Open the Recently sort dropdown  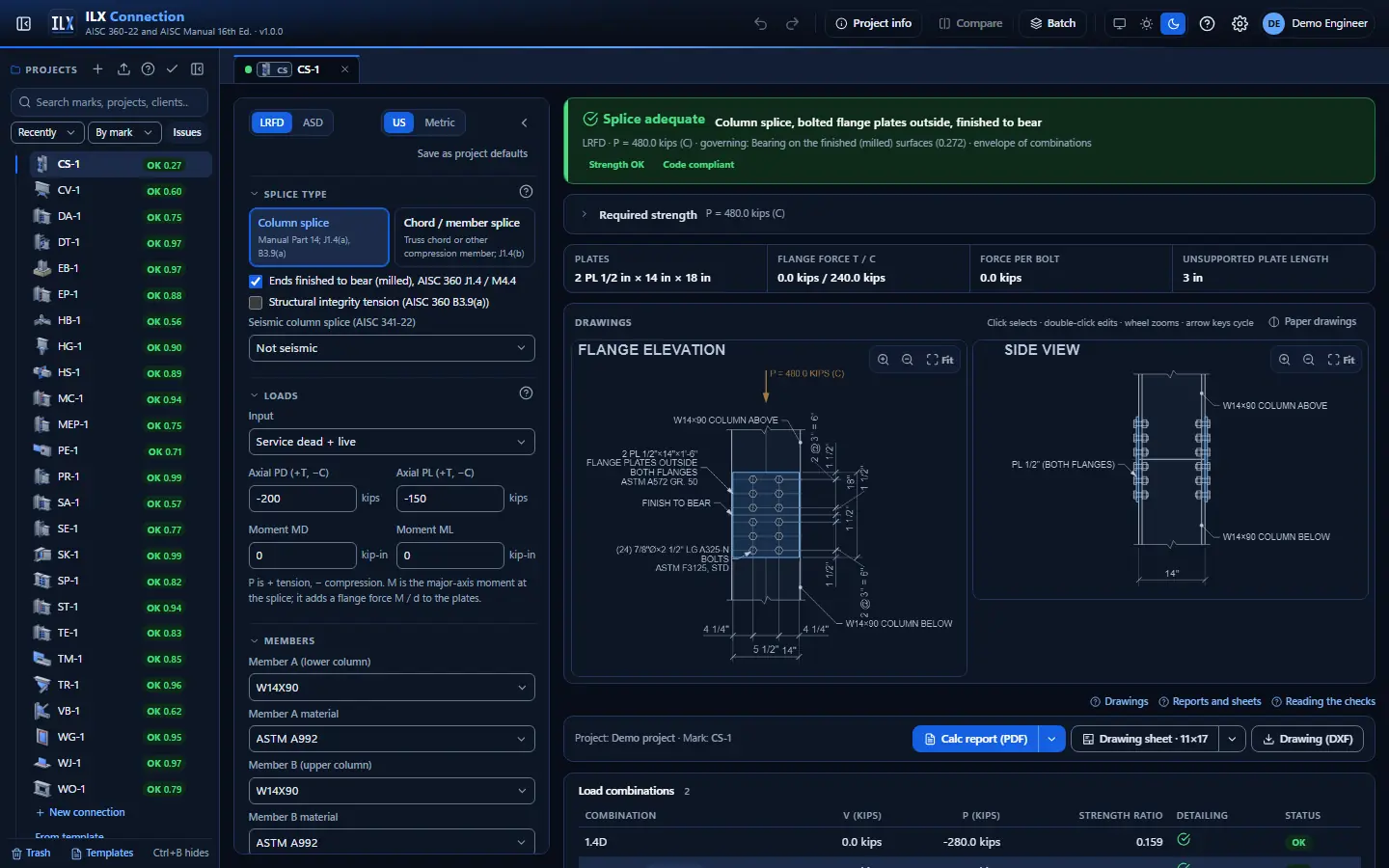click(46, 132)
